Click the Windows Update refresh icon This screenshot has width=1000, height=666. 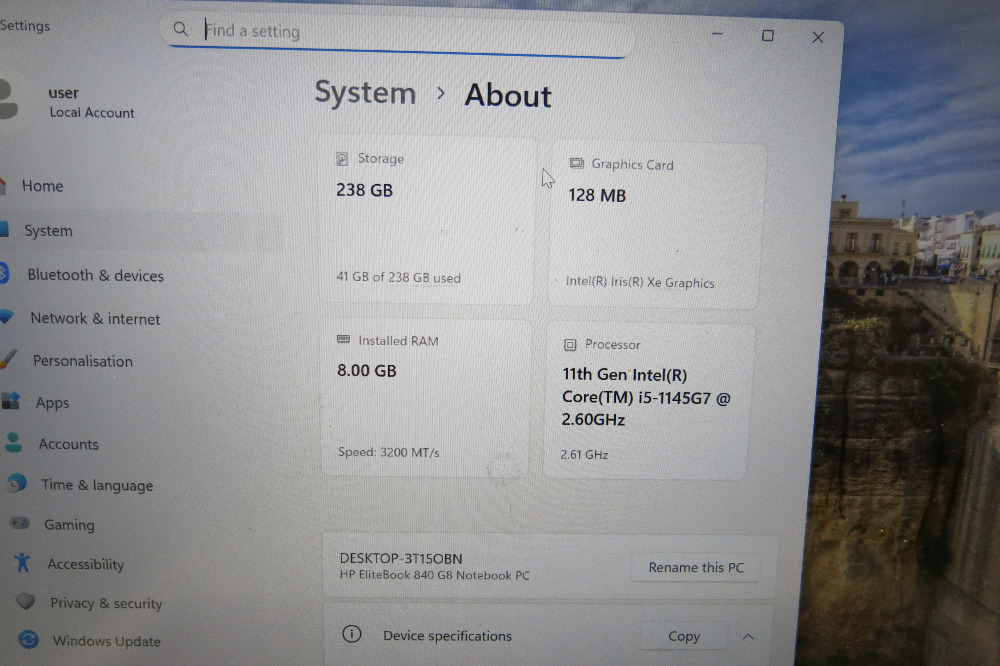(29, 639)
